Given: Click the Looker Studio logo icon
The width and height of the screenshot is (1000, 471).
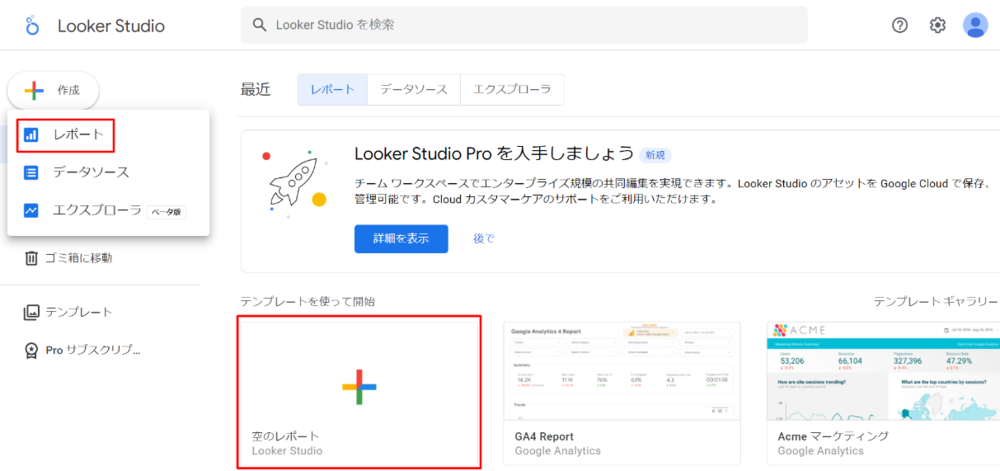Looking at the screenshot, I should pyautogui.click(x=32, y=26).
